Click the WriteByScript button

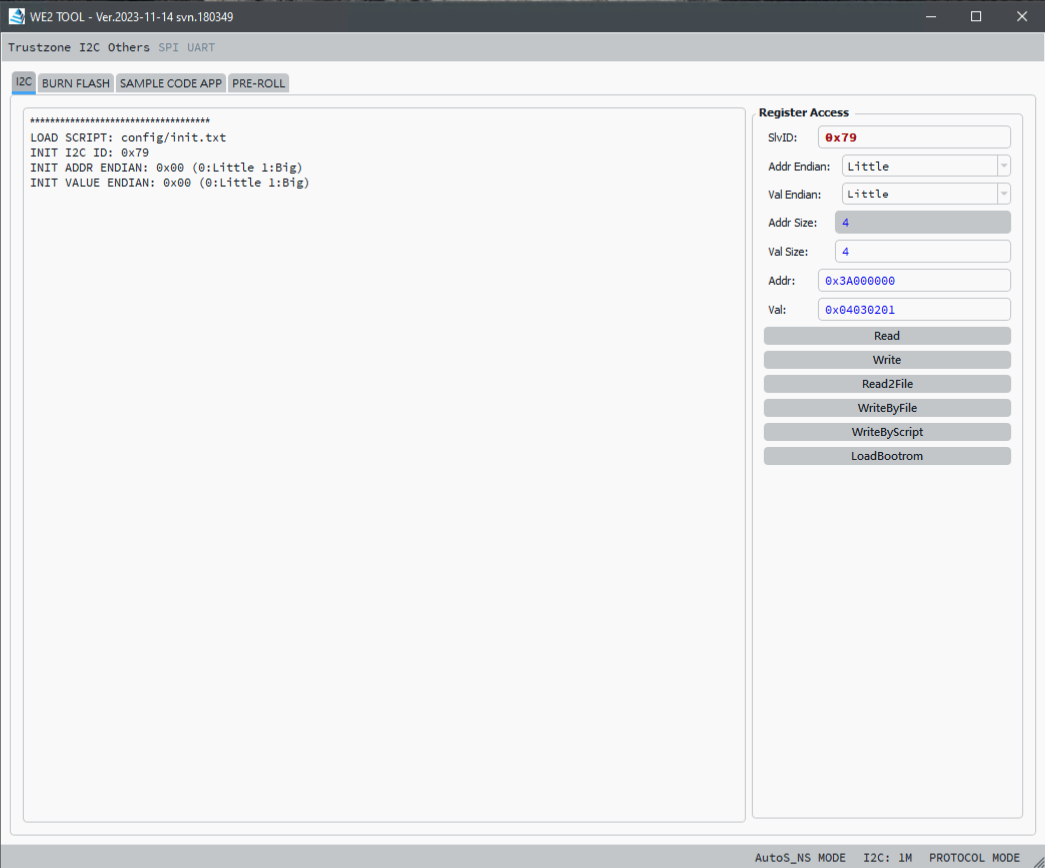(887, 432)
